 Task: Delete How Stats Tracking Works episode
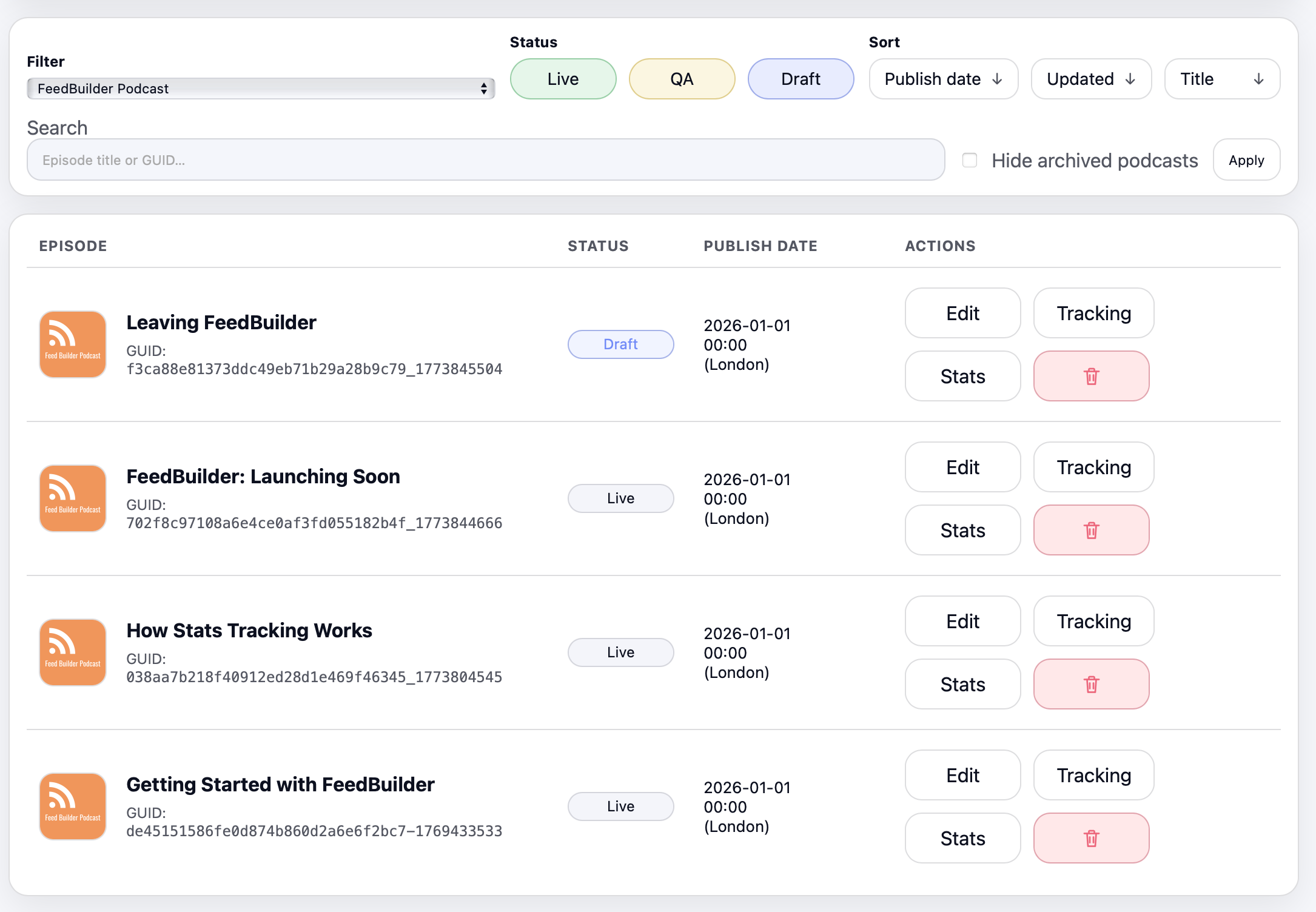point(1091,684)
